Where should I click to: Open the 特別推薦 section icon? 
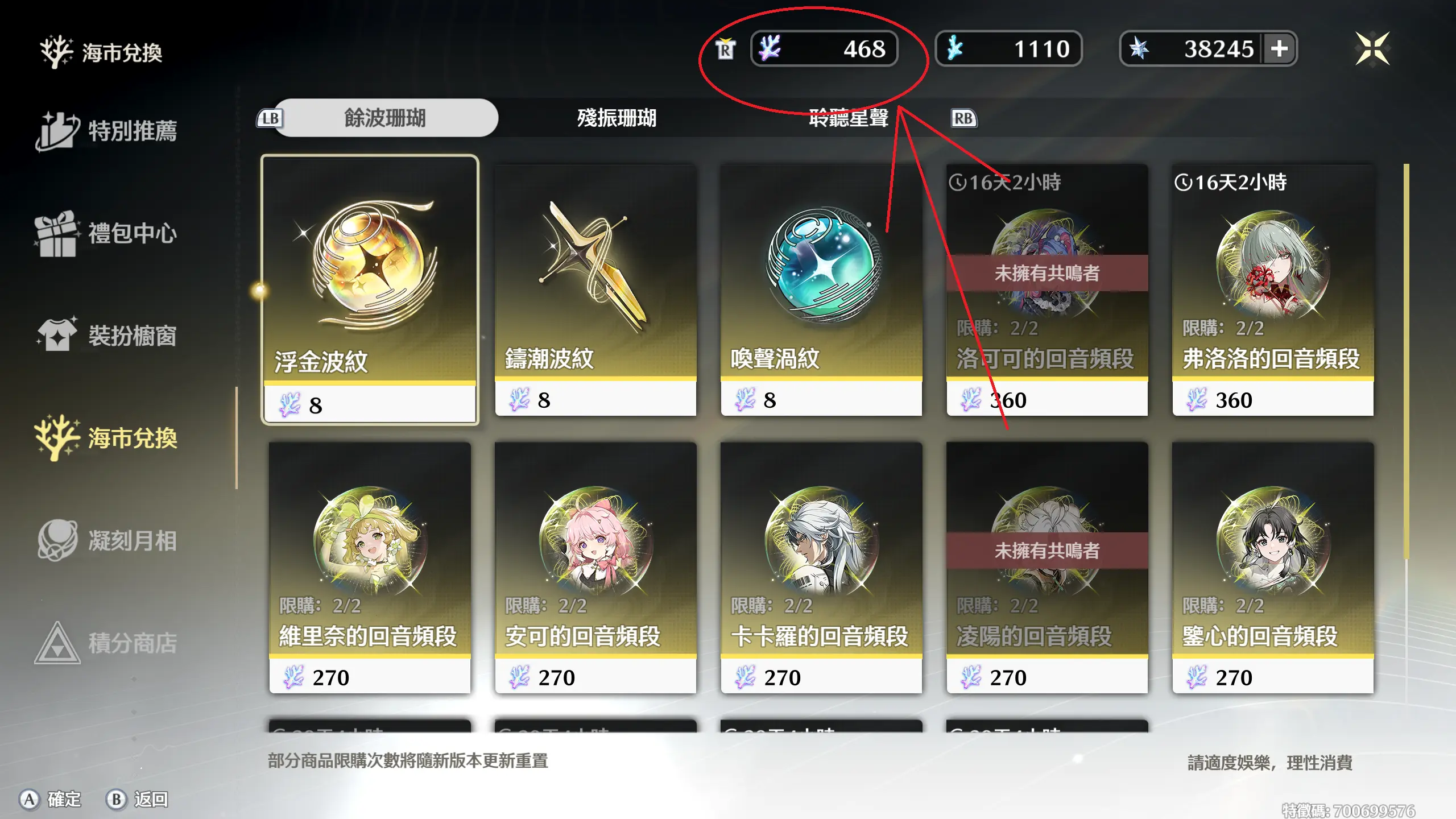coord(57,131)
